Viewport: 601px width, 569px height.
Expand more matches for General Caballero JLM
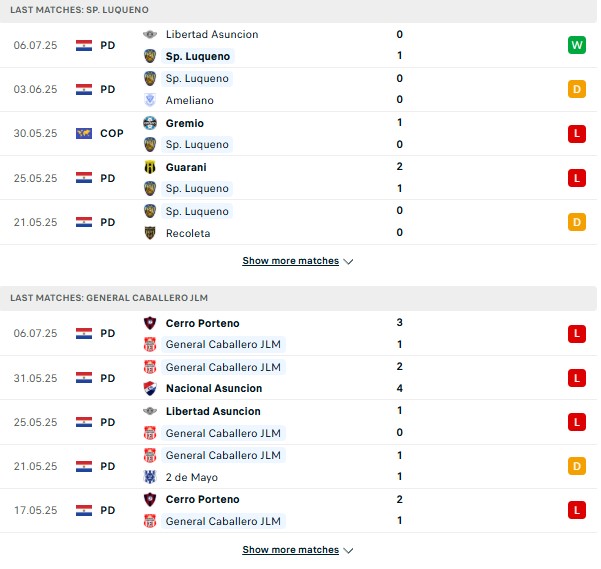(298, 550)
